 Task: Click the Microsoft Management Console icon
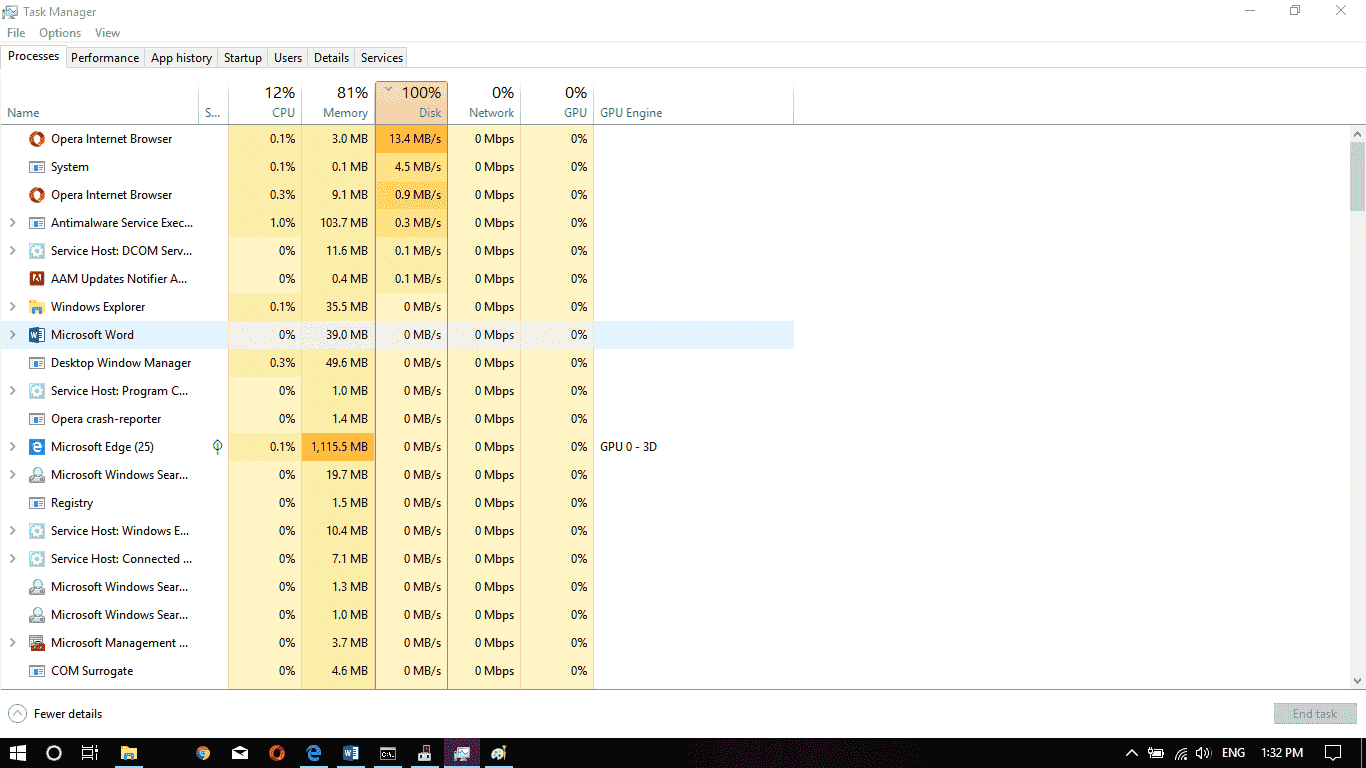pyautogui.click(x=37, y=643)
